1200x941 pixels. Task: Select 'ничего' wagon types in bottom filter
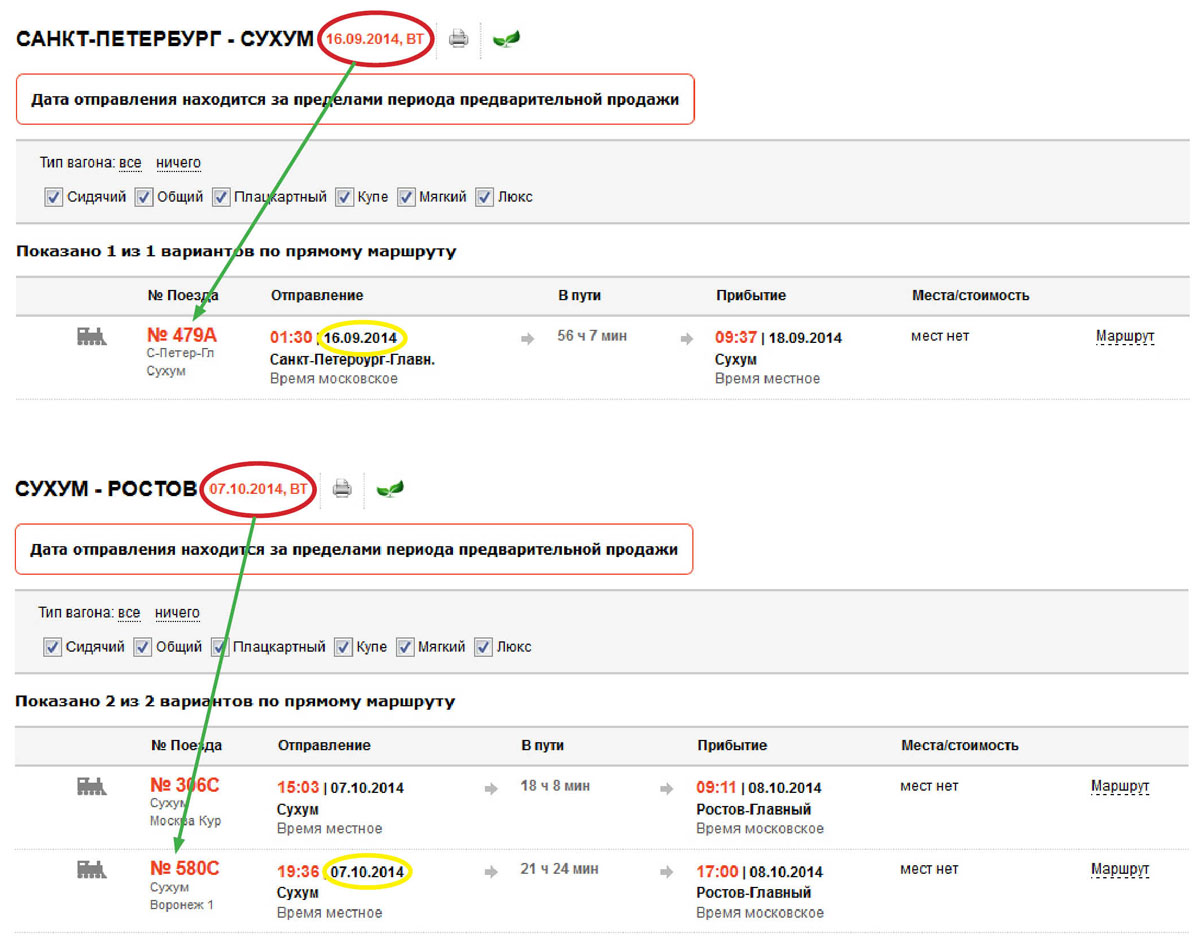pyautogui.click(x=177, y=612)
